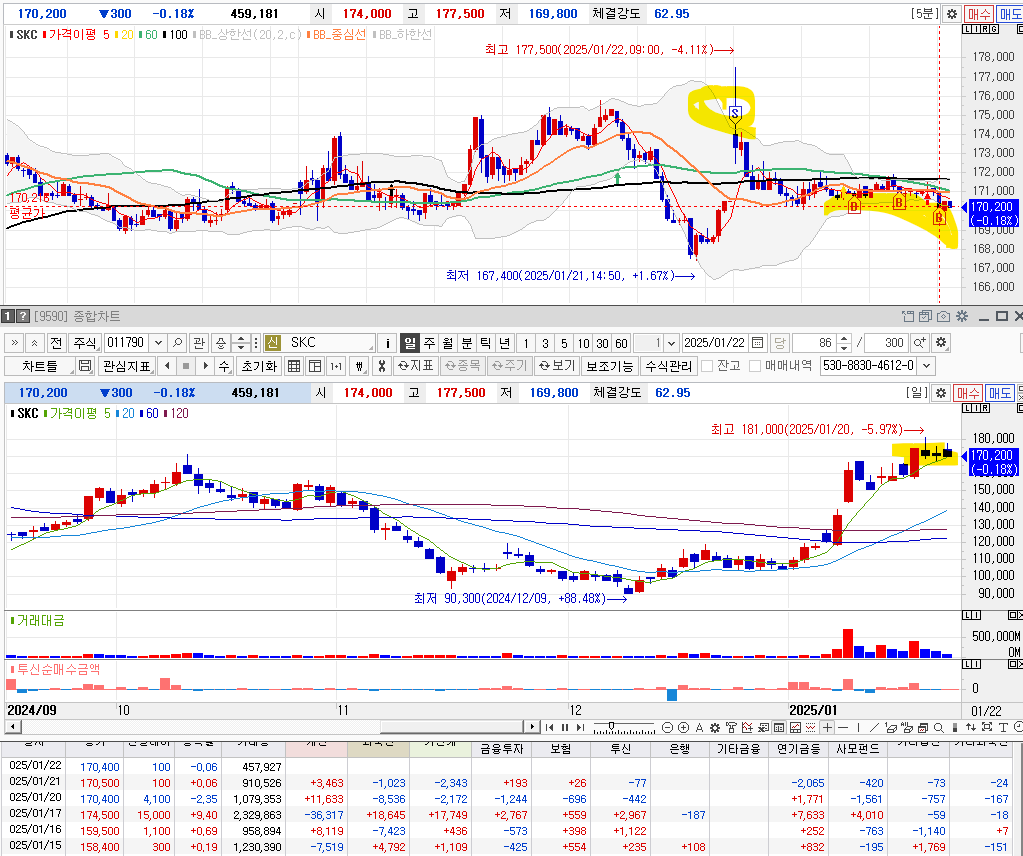
Task: Open calendar date picker icon
Action: coord(757,343)
